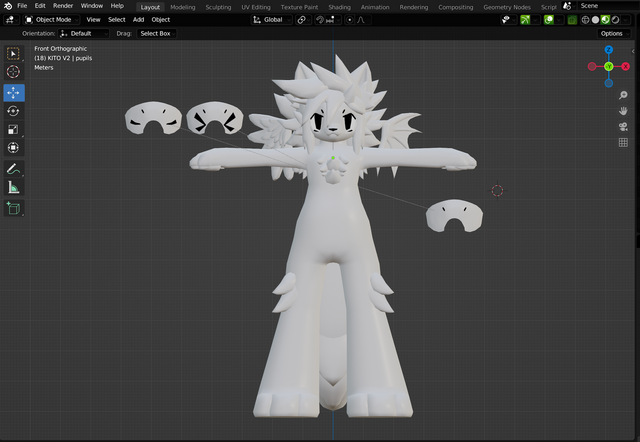Open the pivot point dropdown
The width and height of the screenshot is (640, 442).
[x=303, y=20]
